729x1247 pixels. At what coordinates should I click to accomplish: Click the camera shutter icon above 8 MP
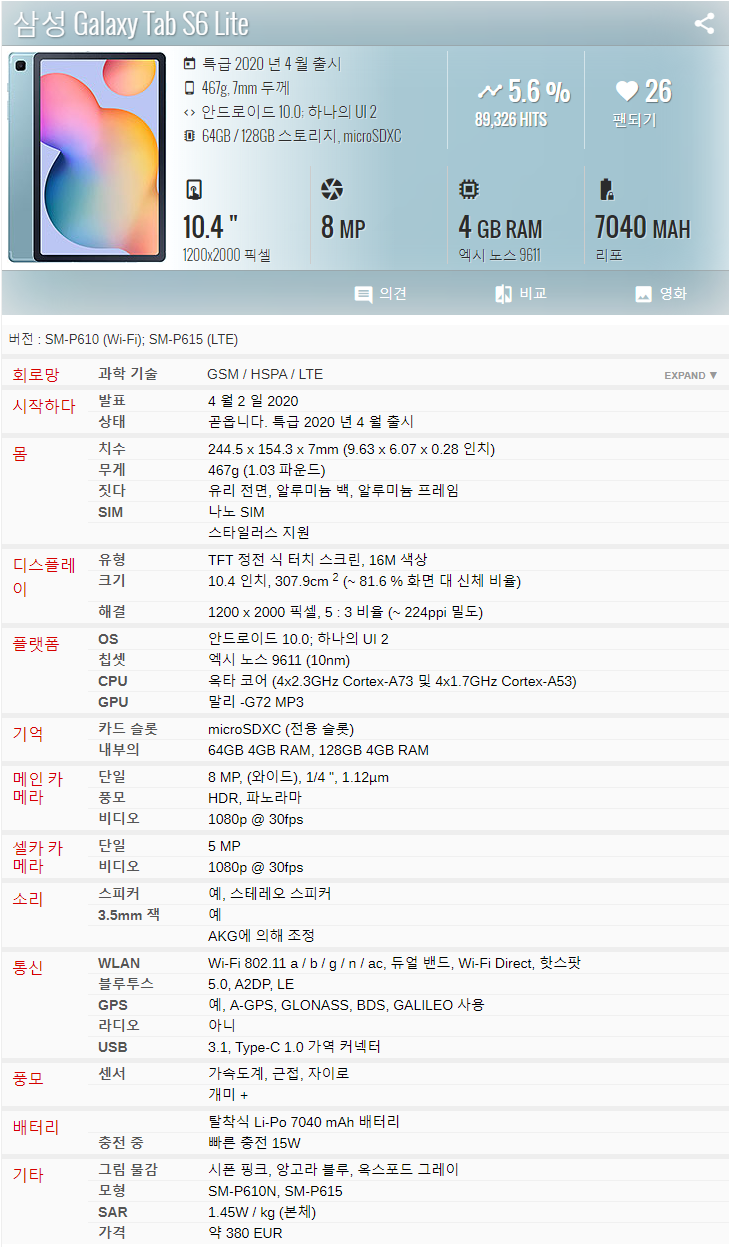tap(332, 190)
